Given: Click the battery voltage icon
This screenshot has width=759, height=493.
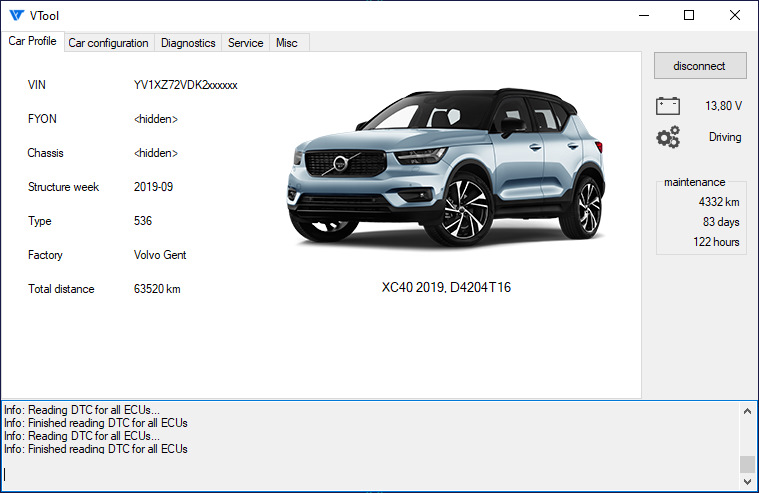Looking at the screenshot, I should point(668,106).
